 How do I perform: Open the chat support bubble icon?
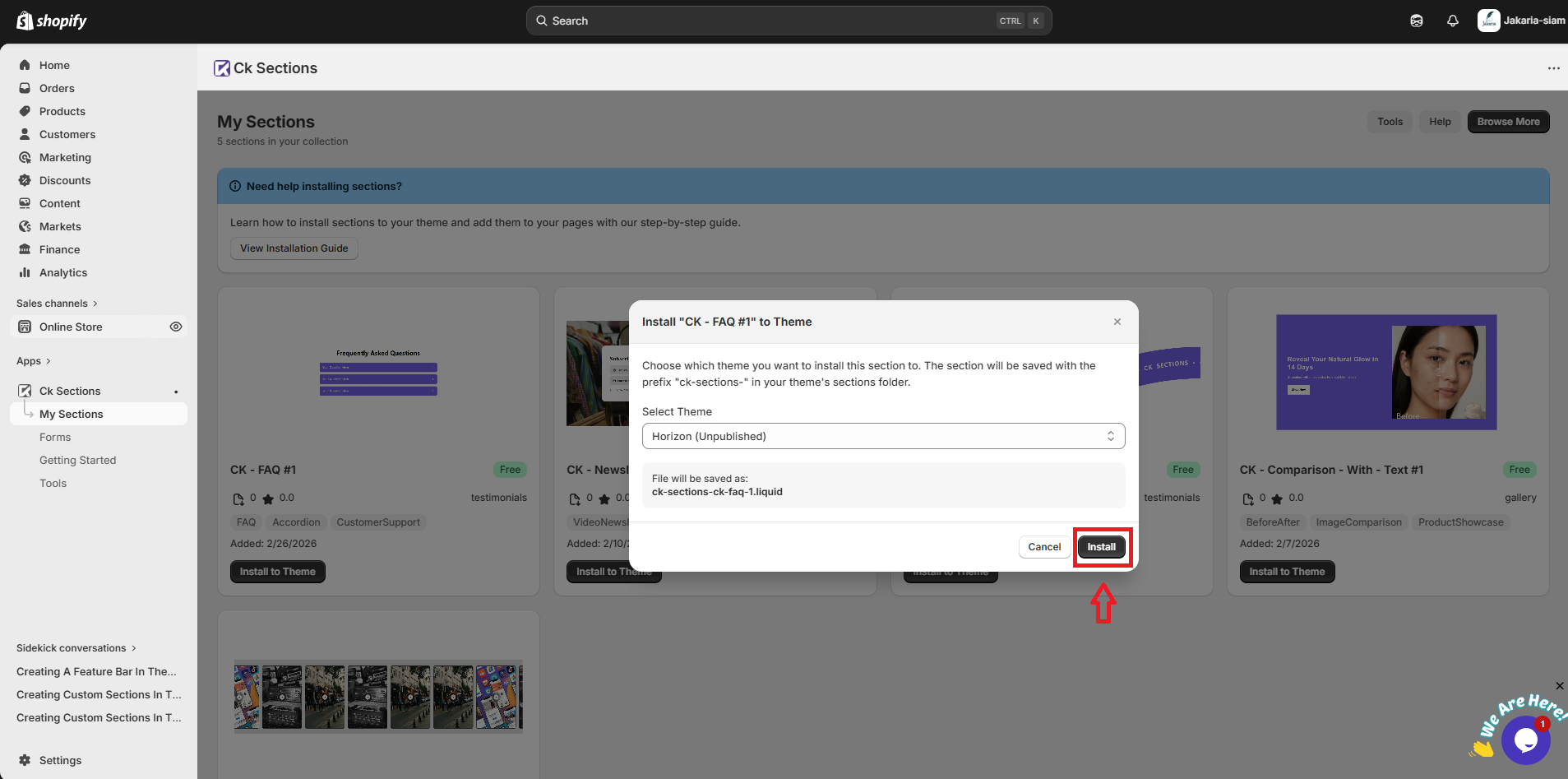point(1525,740)
